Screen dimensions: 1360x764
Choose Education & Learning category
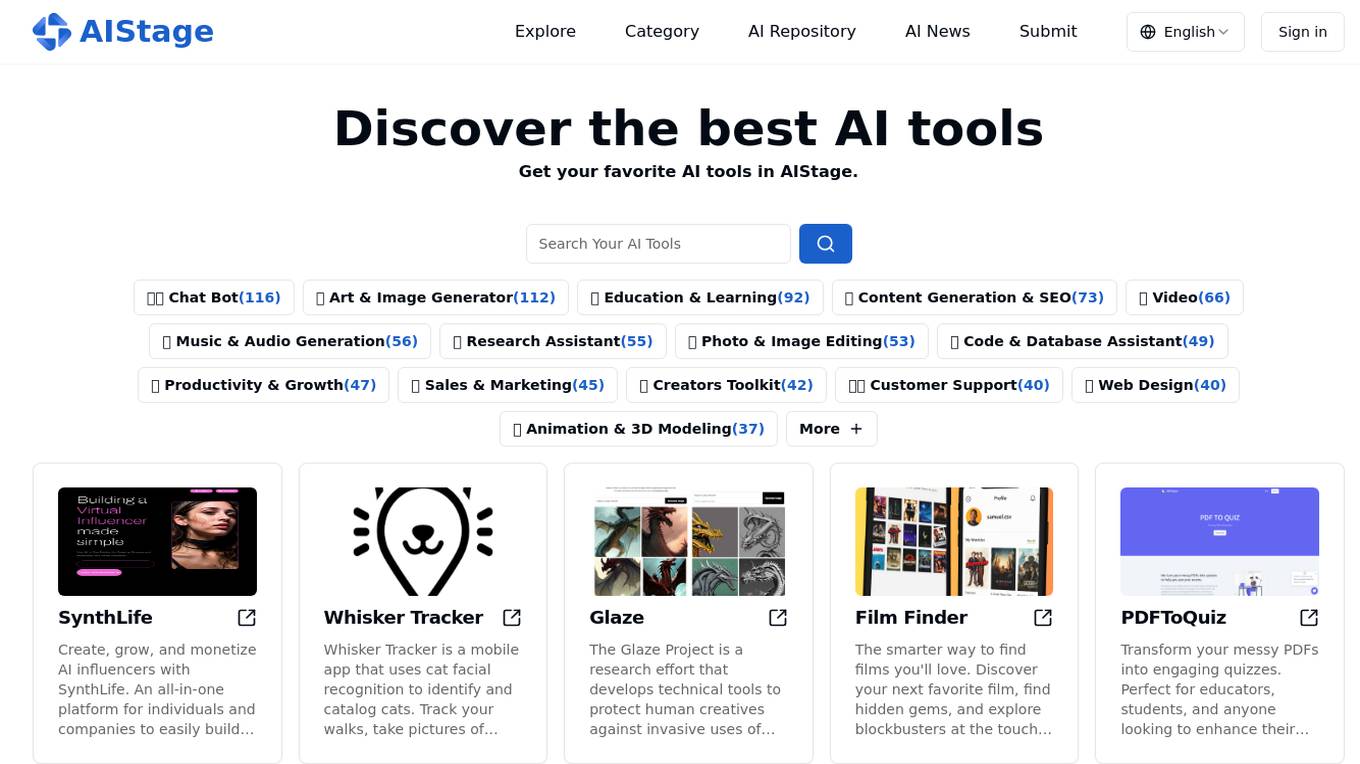(x=700, y=298)
